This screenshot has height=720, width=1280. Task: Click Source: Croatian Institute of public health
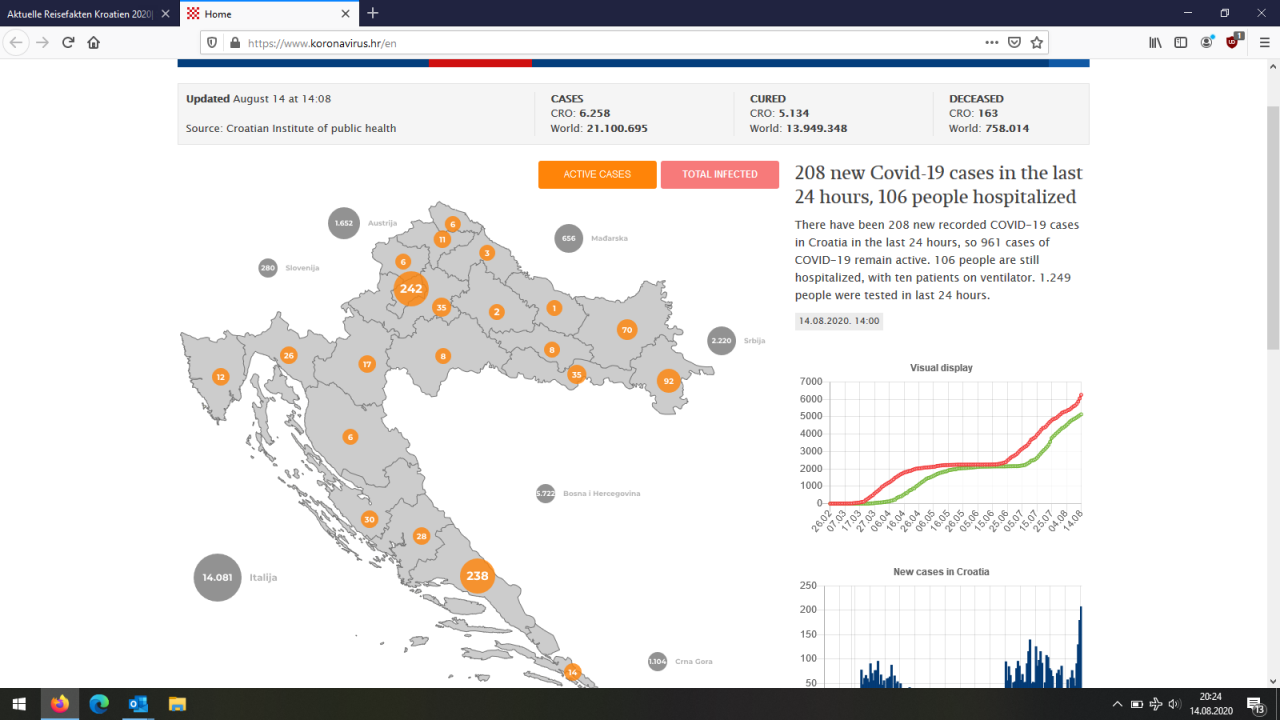point(291,128)
